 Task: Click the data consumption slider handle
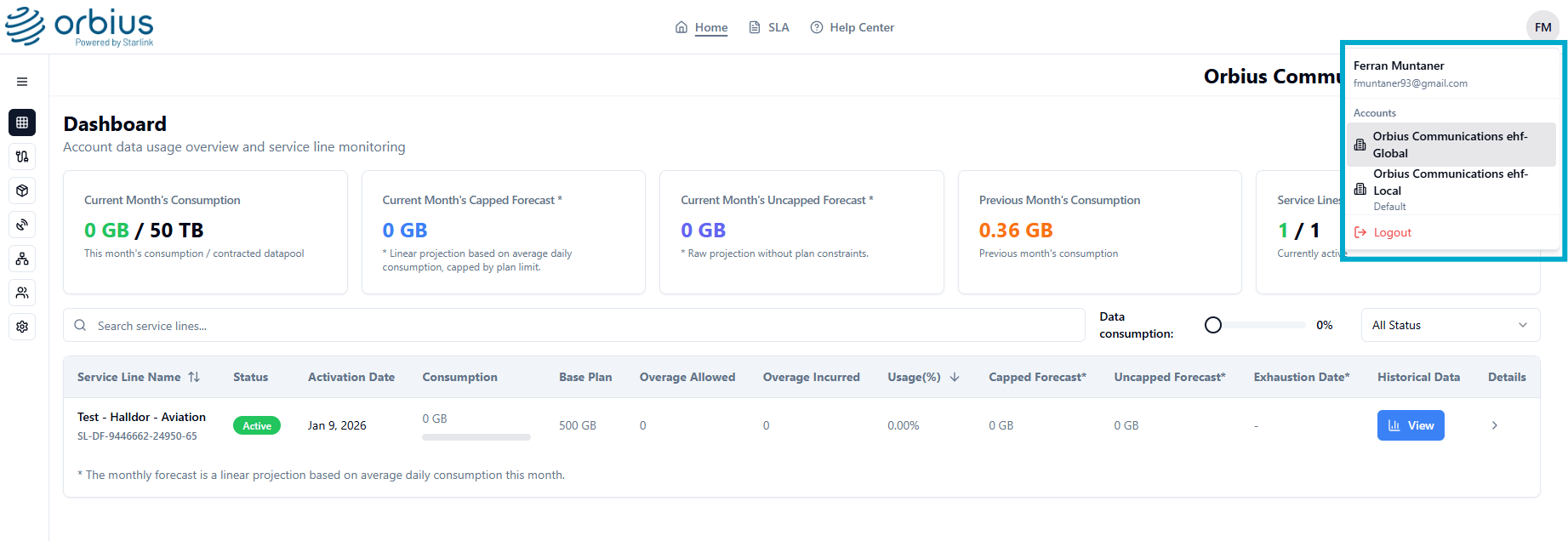point(1213,325)
